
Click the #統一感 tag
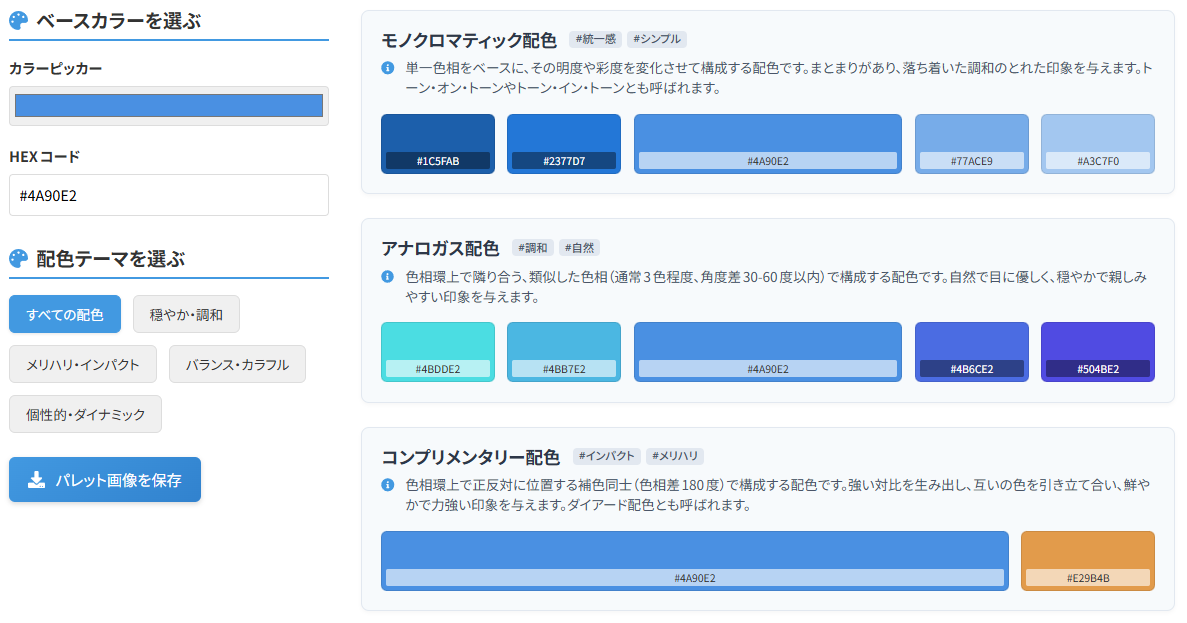point(594,39)
